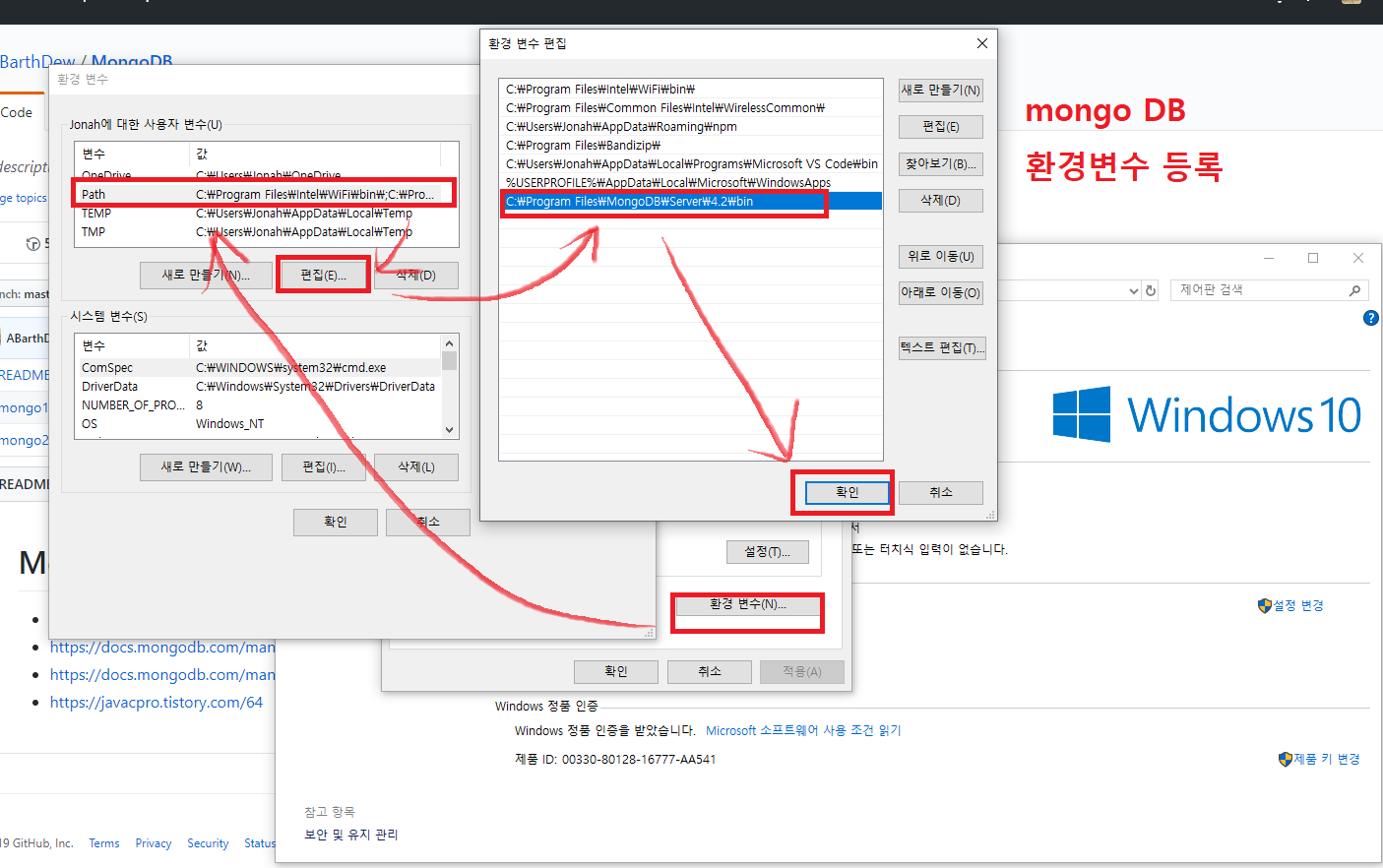Click the shield icon next to 제품 키 변경
Viewport: 1383px width, 868px height.
tap(1285, 759)
